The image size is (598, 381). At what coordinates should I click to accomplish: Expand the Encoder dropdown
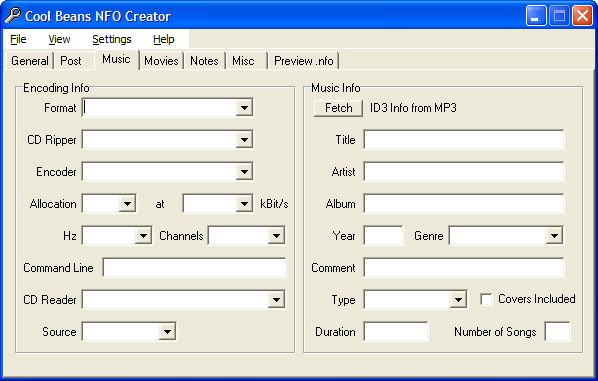coord(244,172)
